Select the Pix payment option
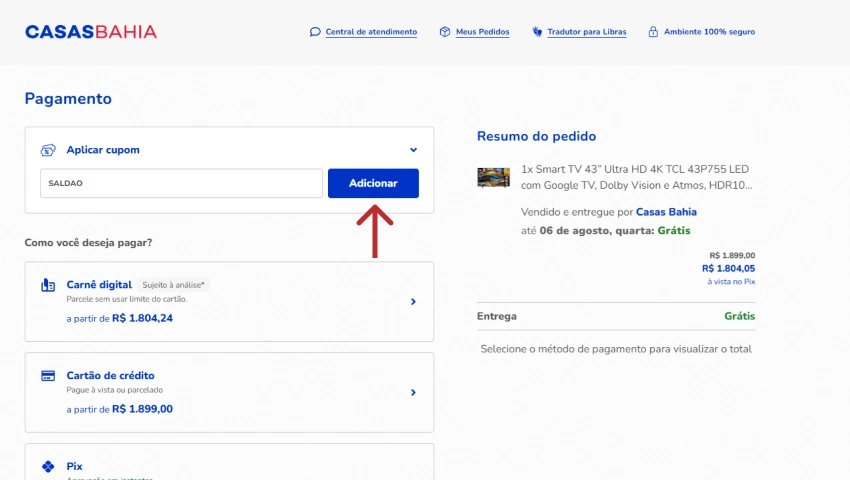The height and width of the screenshot is (480, 850). point(229,462)
